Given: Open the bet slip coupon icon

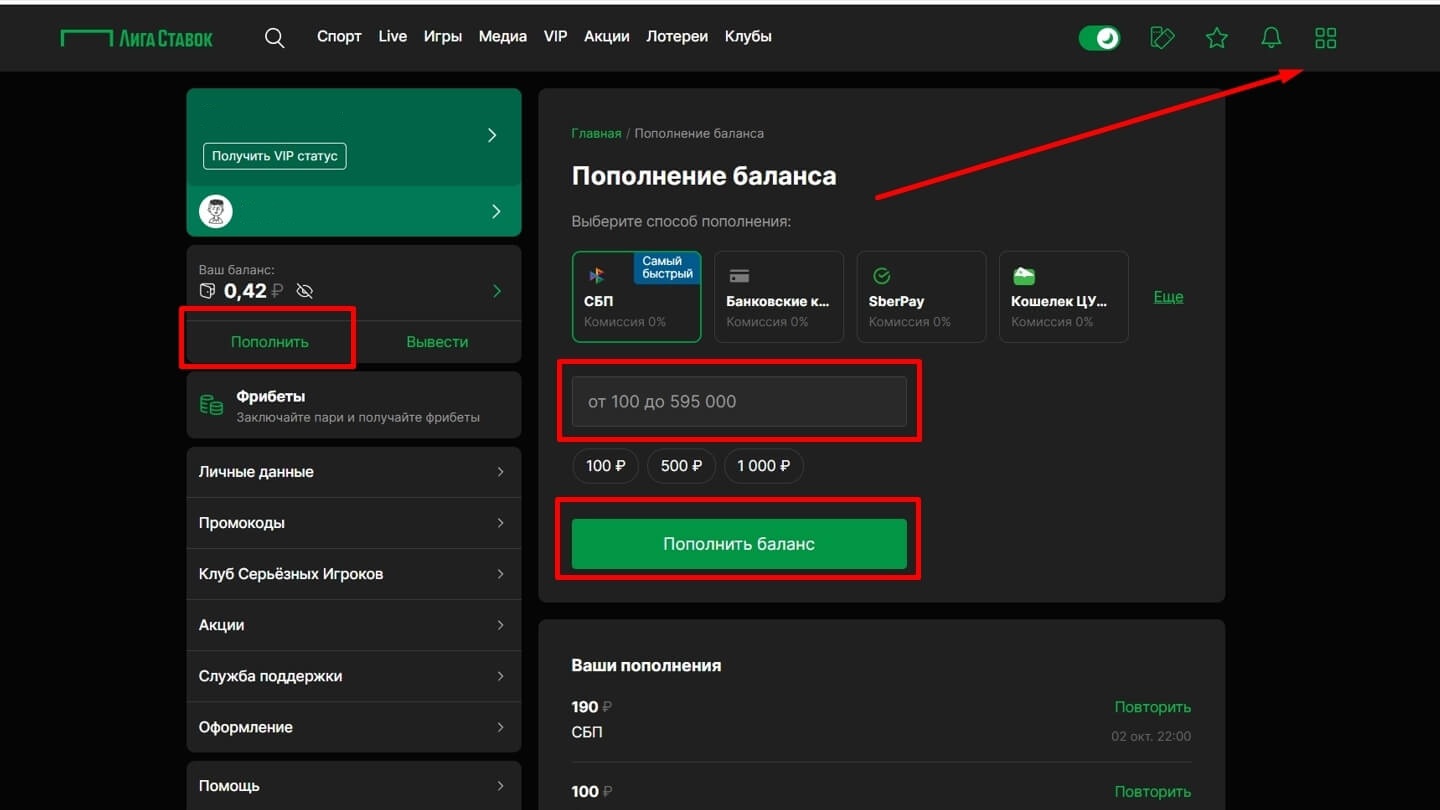Looking at the screenshot, I should point(1162,38).
